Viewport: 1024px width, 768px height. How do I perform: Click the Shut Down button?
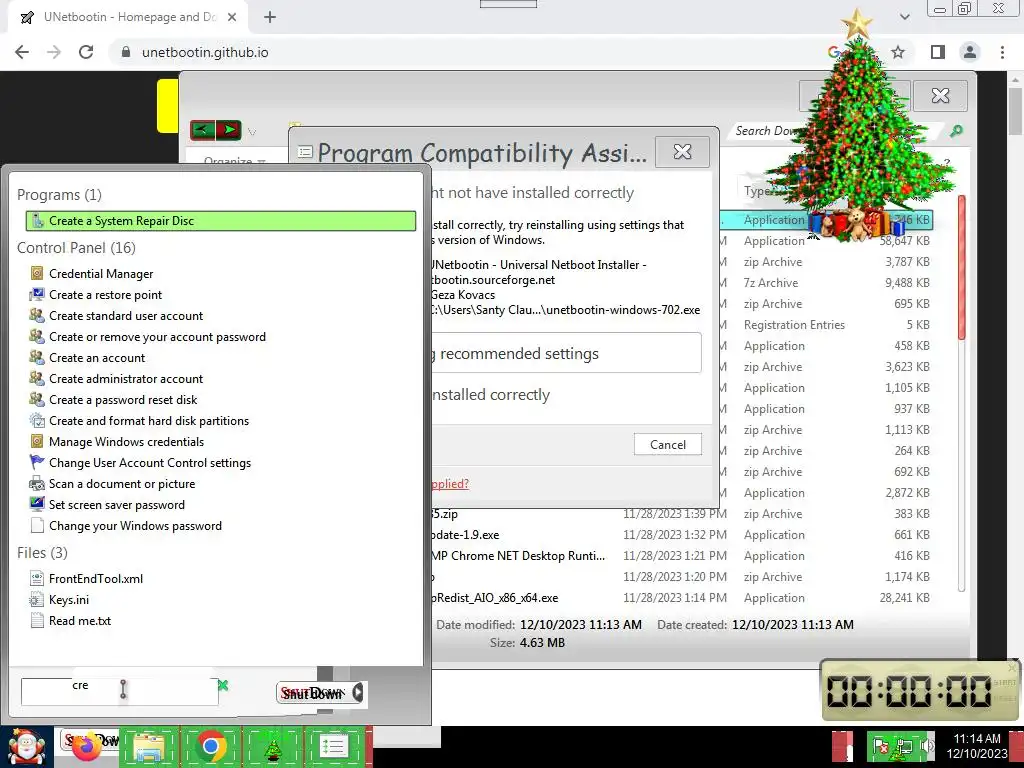(314, 693)
